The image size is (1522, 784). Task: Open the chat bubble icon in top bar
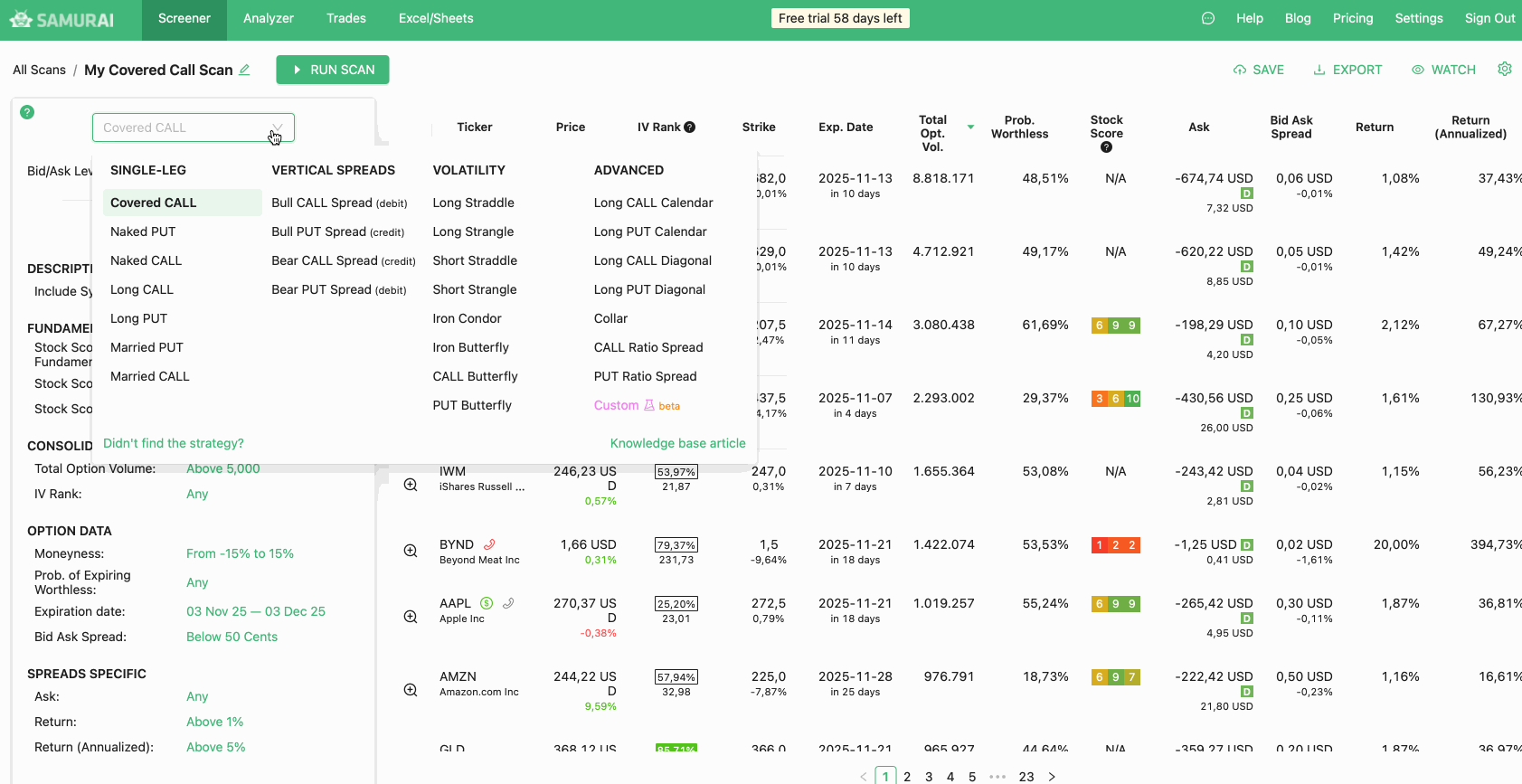pyautogui.click(x=1207, y=18)
